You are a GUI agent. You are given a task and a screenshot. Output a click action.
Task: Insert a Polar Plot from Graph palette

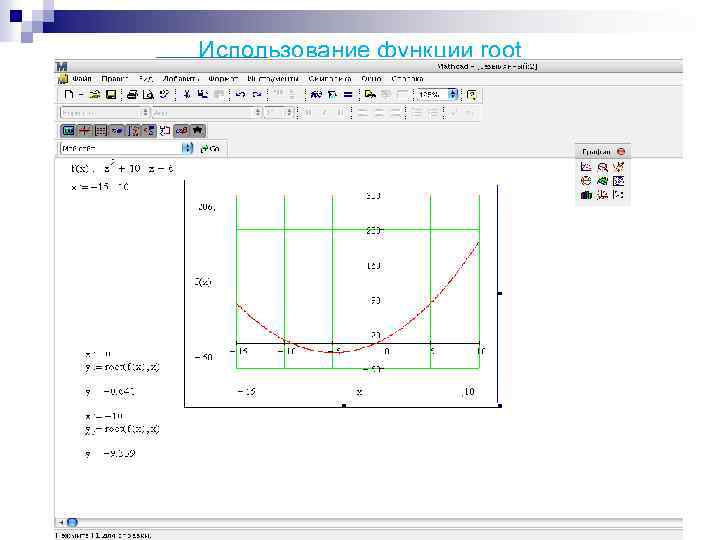pos(586,181)
